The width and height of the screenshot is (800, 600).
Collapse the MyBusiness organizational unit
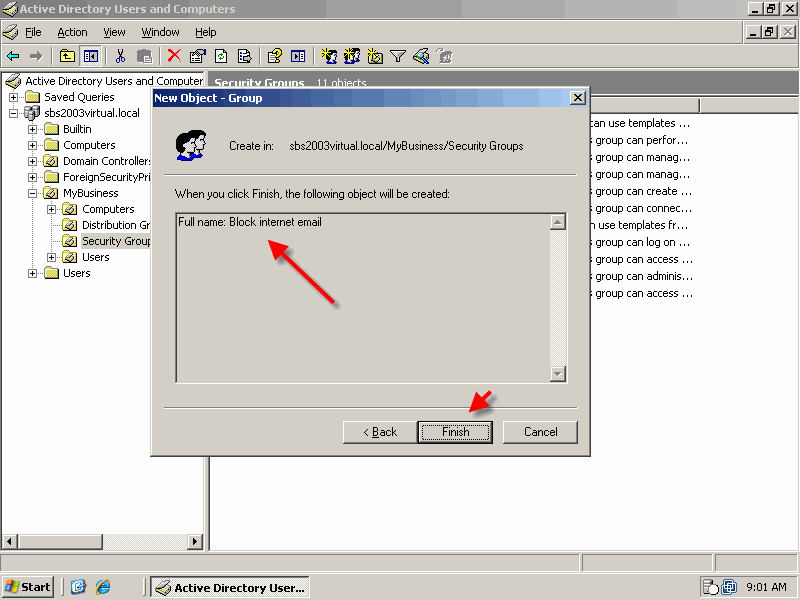pos(33,193)
